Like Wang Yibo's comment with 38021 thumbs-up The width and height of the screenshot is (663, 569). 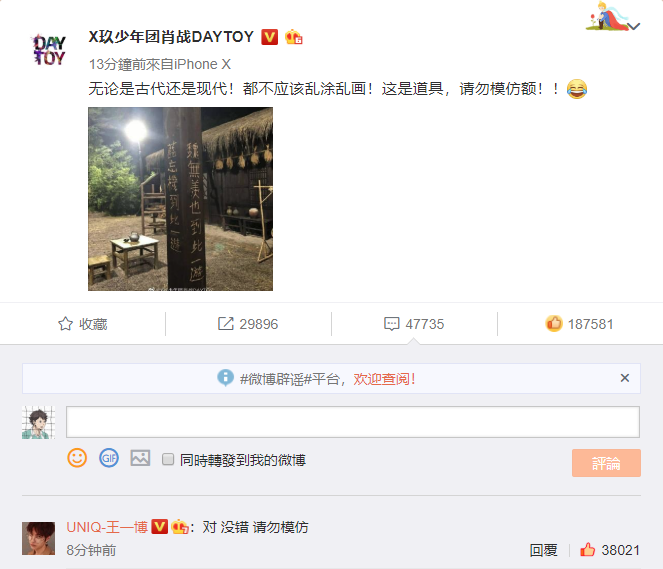pos(587,550)
